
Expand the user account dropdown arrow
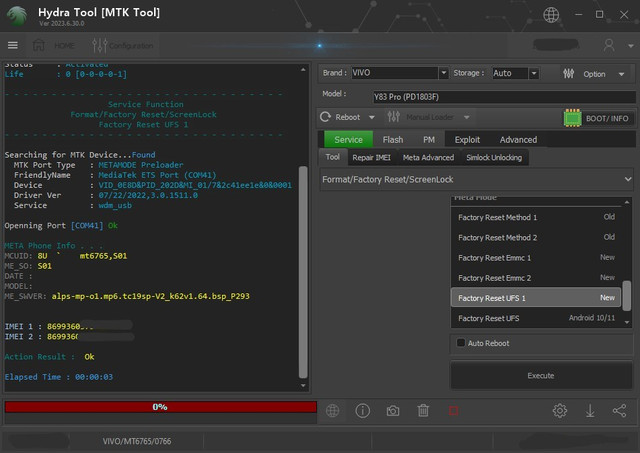click(631, 46)
